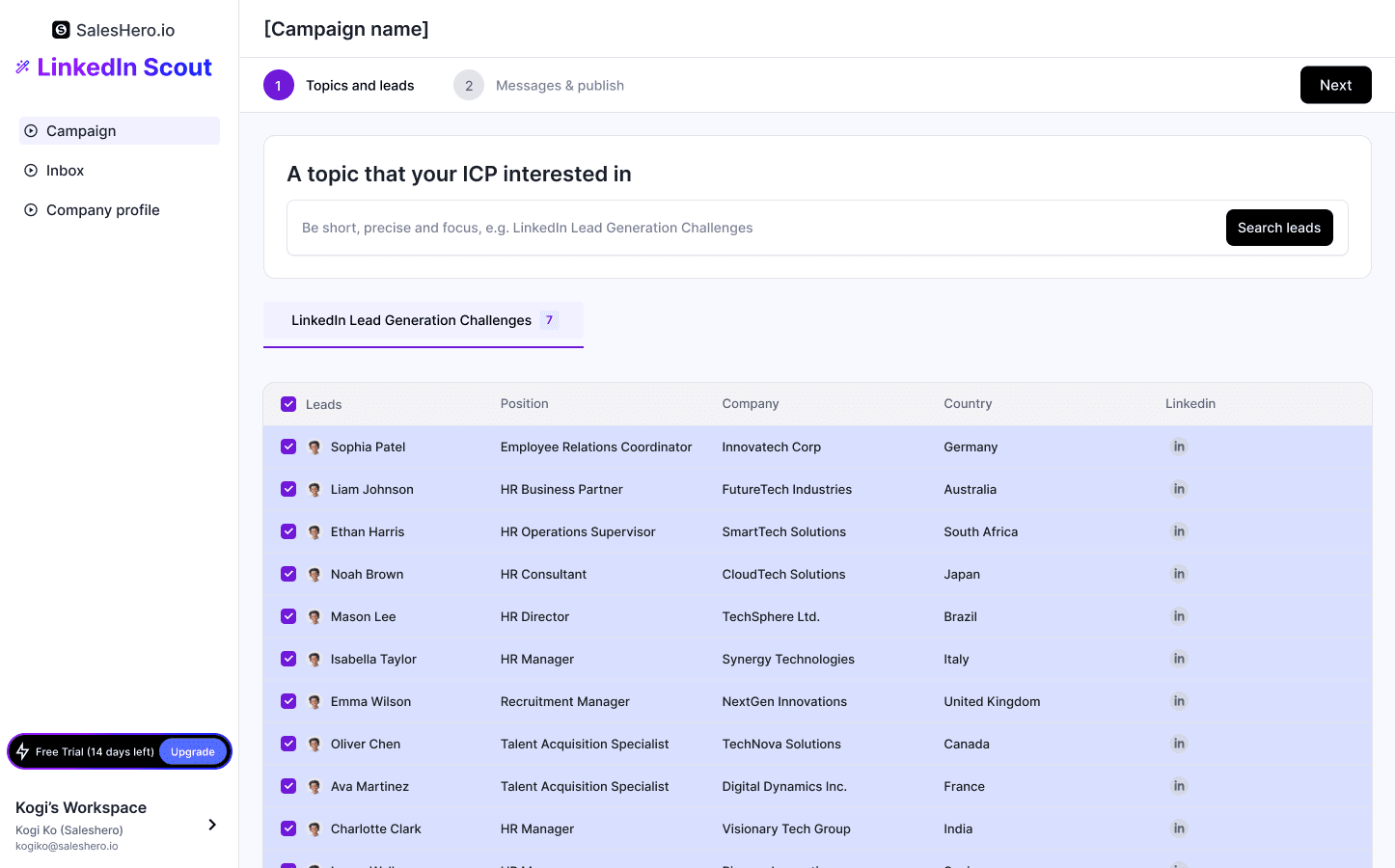Uncheck the select-all leads checkbox
The image size is (1395, 868).
click(x=288, y=404)
